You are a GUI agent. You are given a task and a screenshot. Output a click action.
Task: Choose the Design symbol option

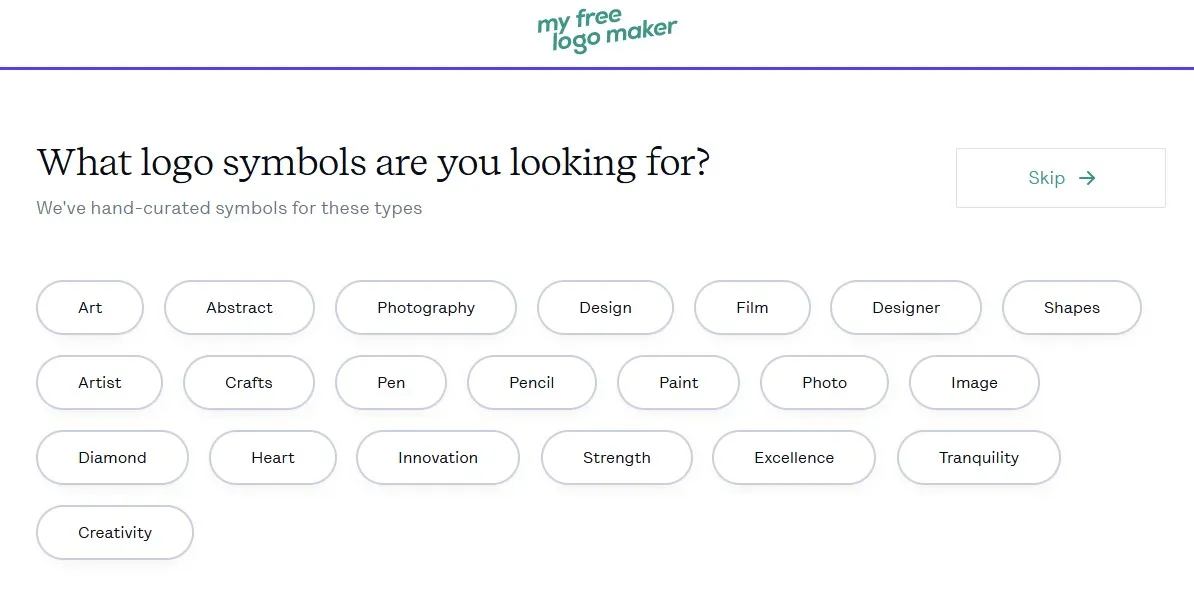point(605,308)
